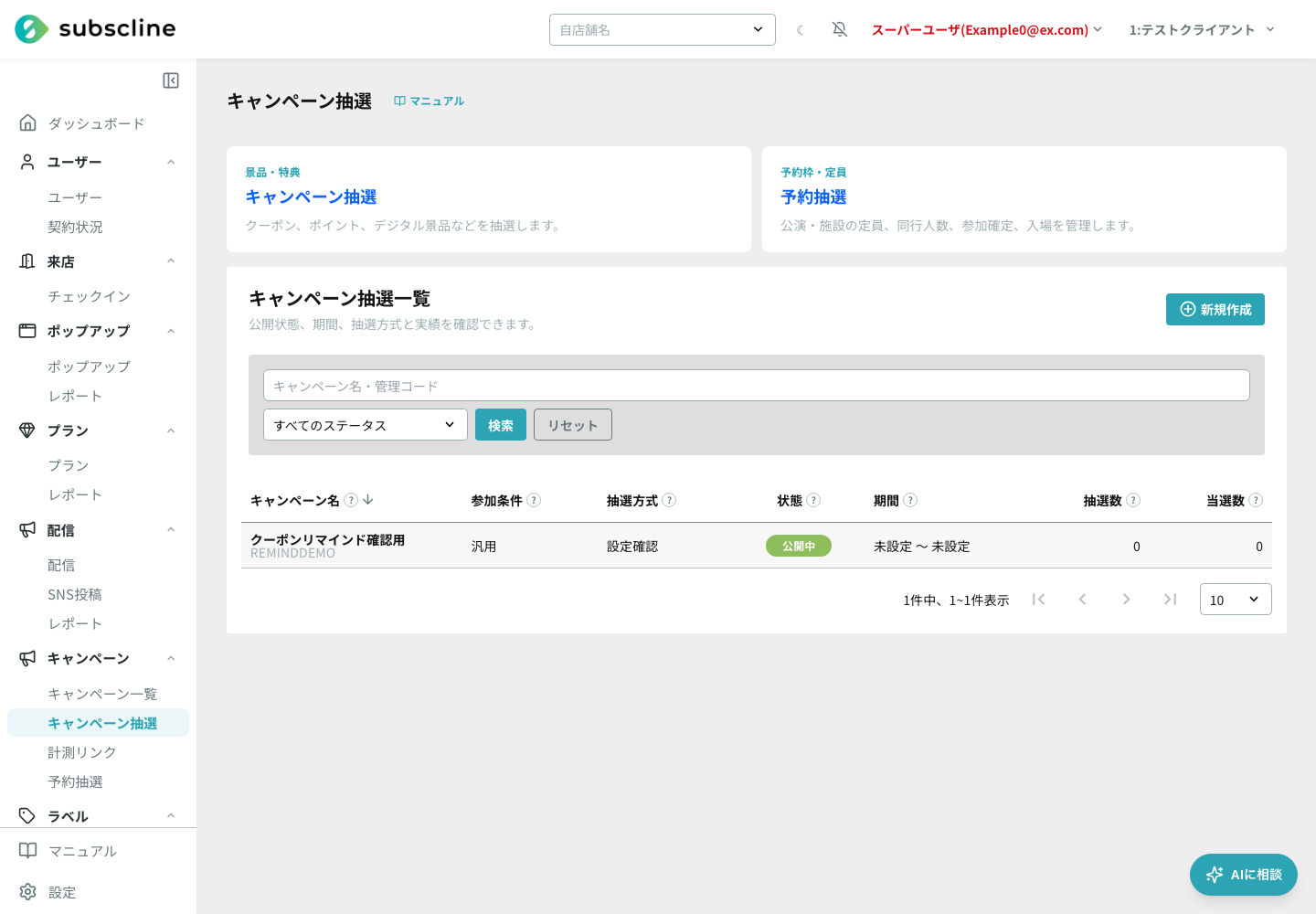Viewport: 1316px width, 914px height.
Task: Toggle dark mode moon icon
Action: pos(800,30)
